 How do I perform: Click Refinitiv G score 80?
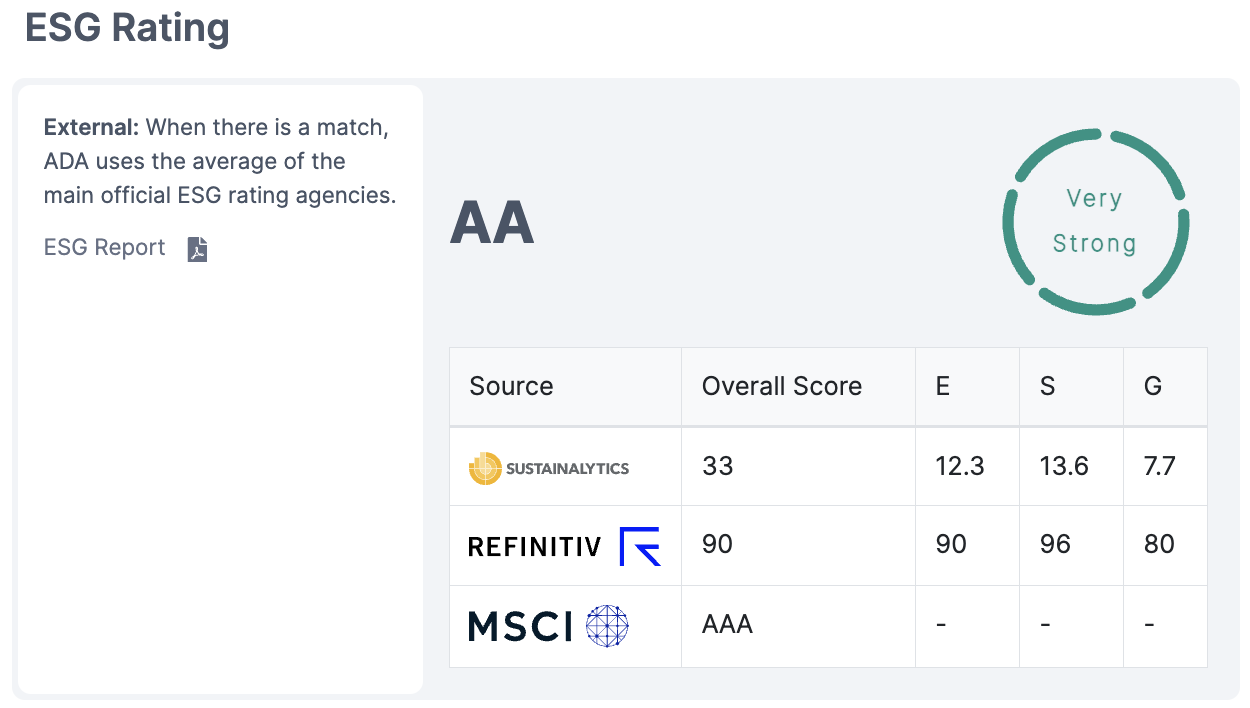click(x=1159, y=544)
